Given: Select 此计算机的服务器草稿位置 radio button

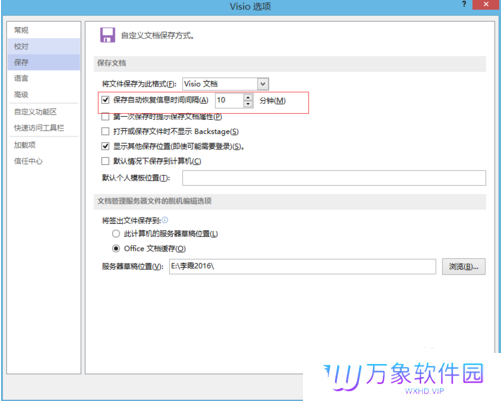Looking at the screenshot, I should (116, 234).
